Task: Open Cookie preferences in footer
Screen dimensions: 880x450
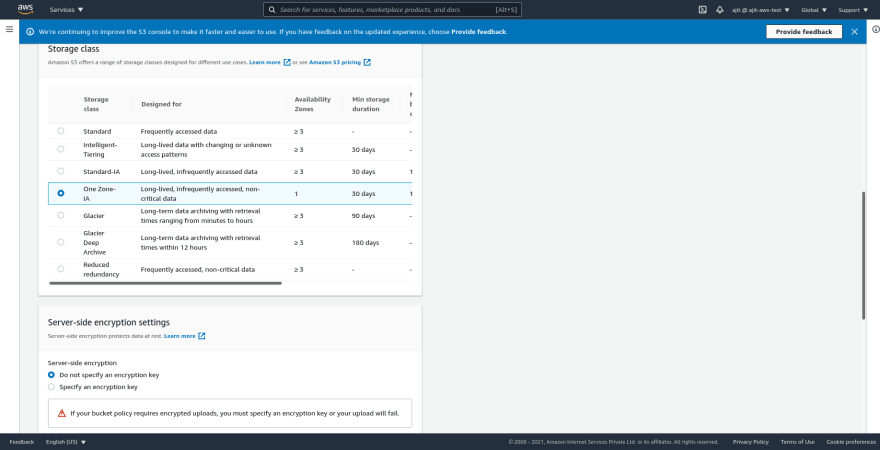Action: click(851, 442)
